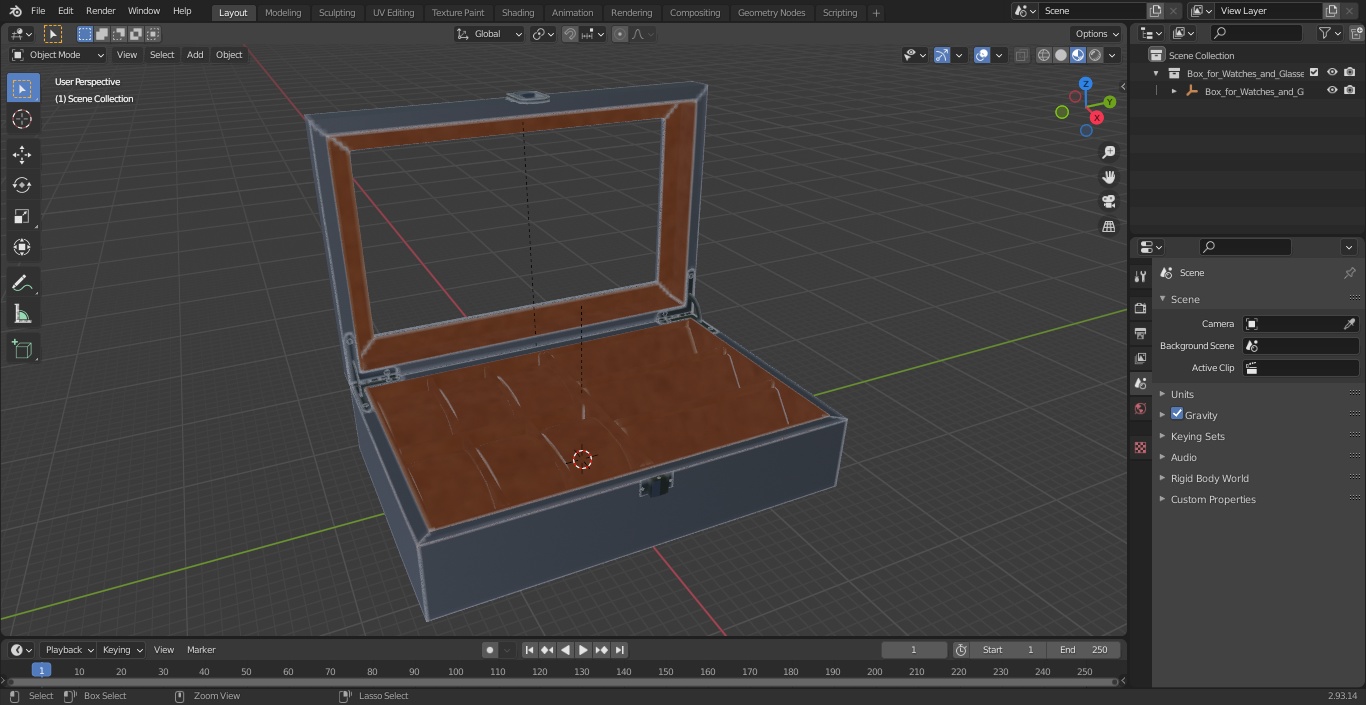
Task: Toggle camera view icon in viewport
Action: click(x=1108, y=202)
